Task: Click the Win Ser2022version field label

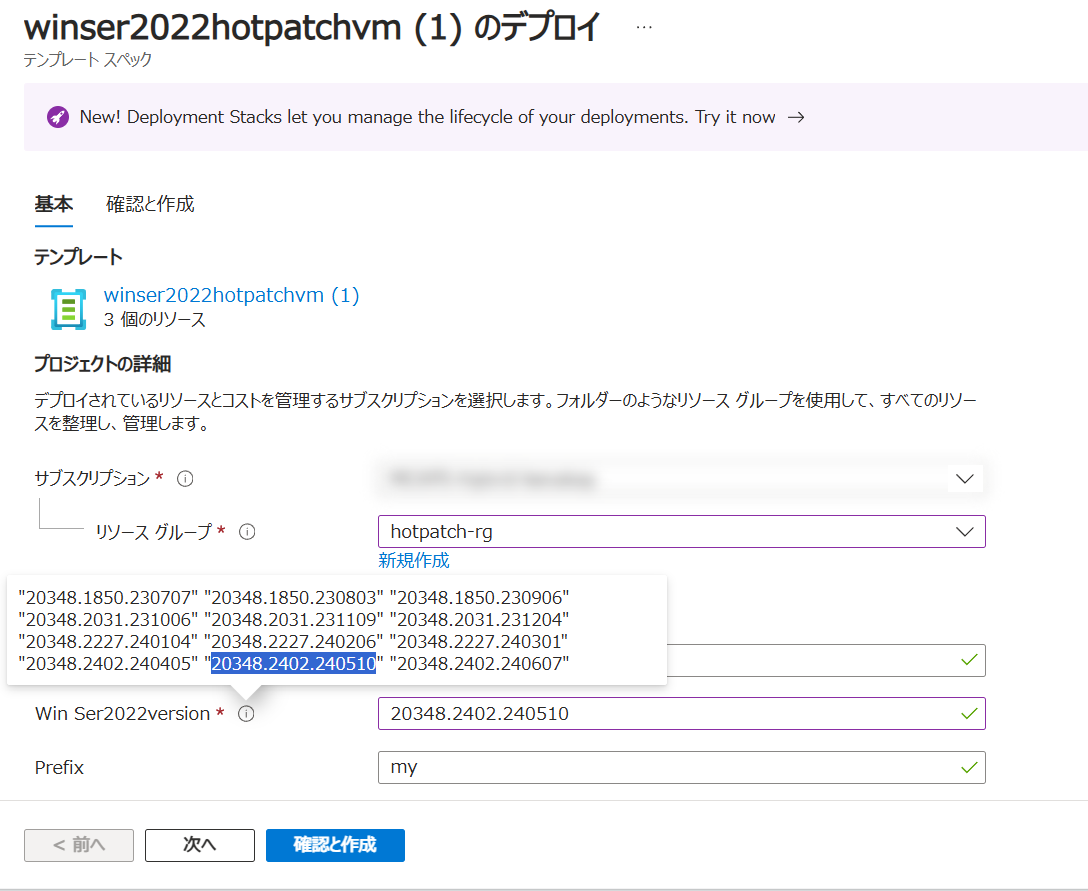Action: click(123, 714)
